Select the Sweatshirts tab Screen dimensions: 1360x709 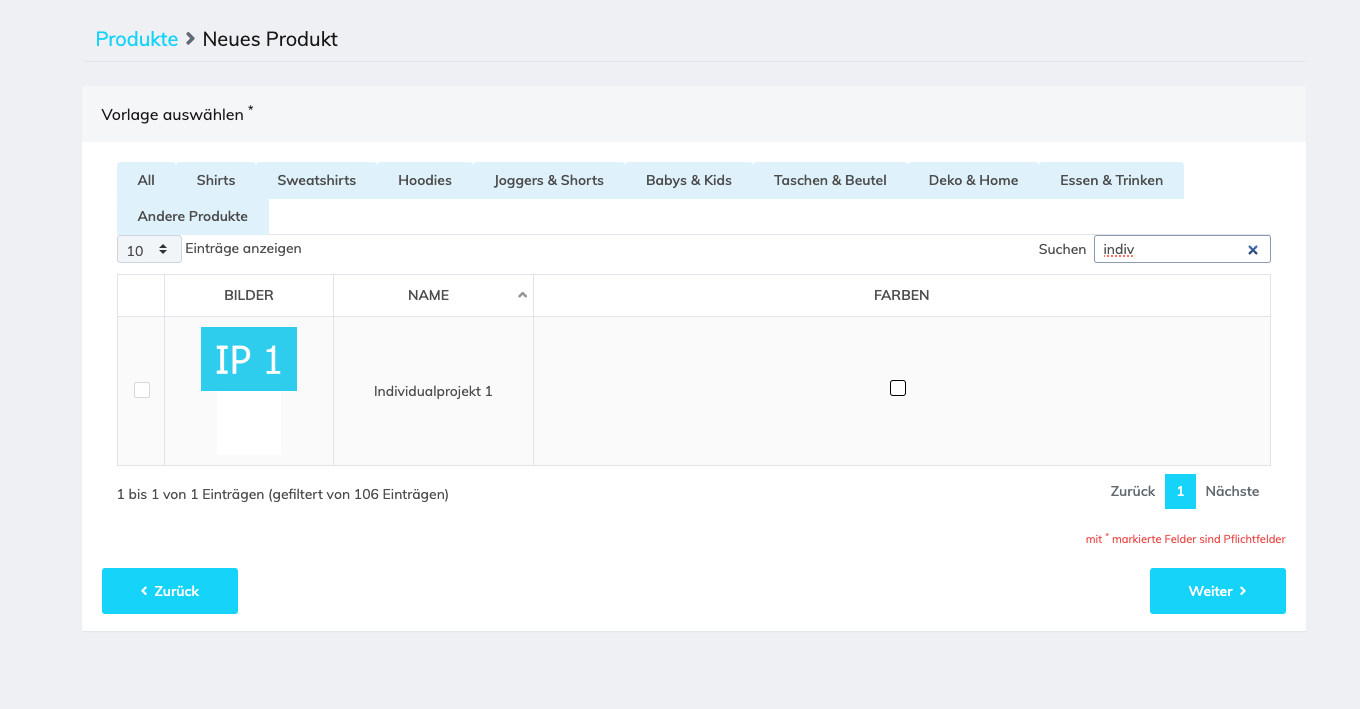click(x=317, y=180)
